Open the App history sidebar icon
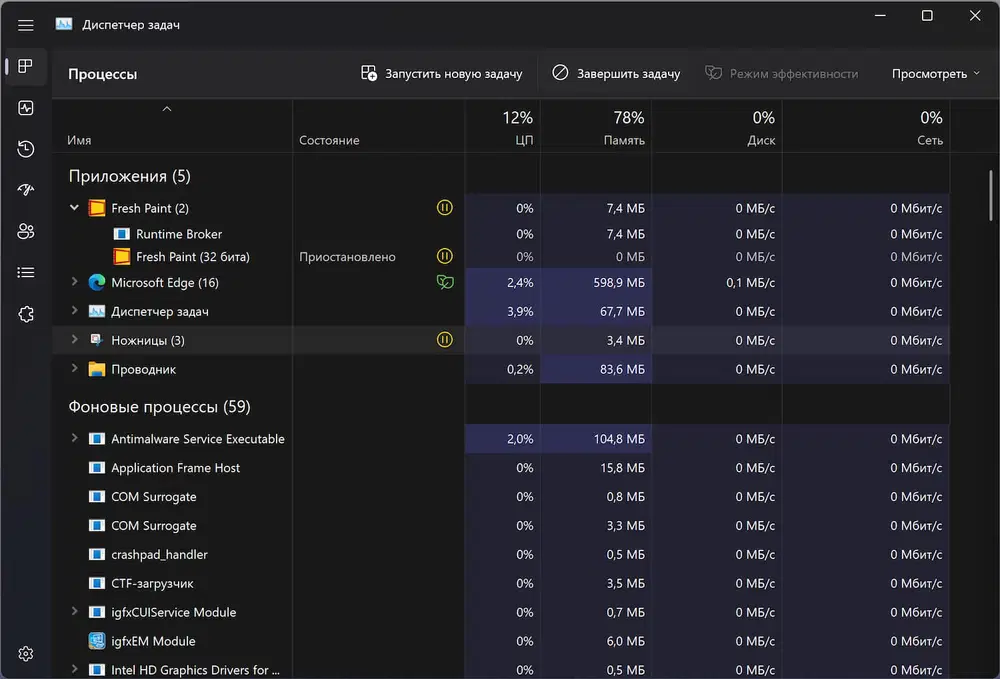The image size is (1000, 679). [26, 149]
